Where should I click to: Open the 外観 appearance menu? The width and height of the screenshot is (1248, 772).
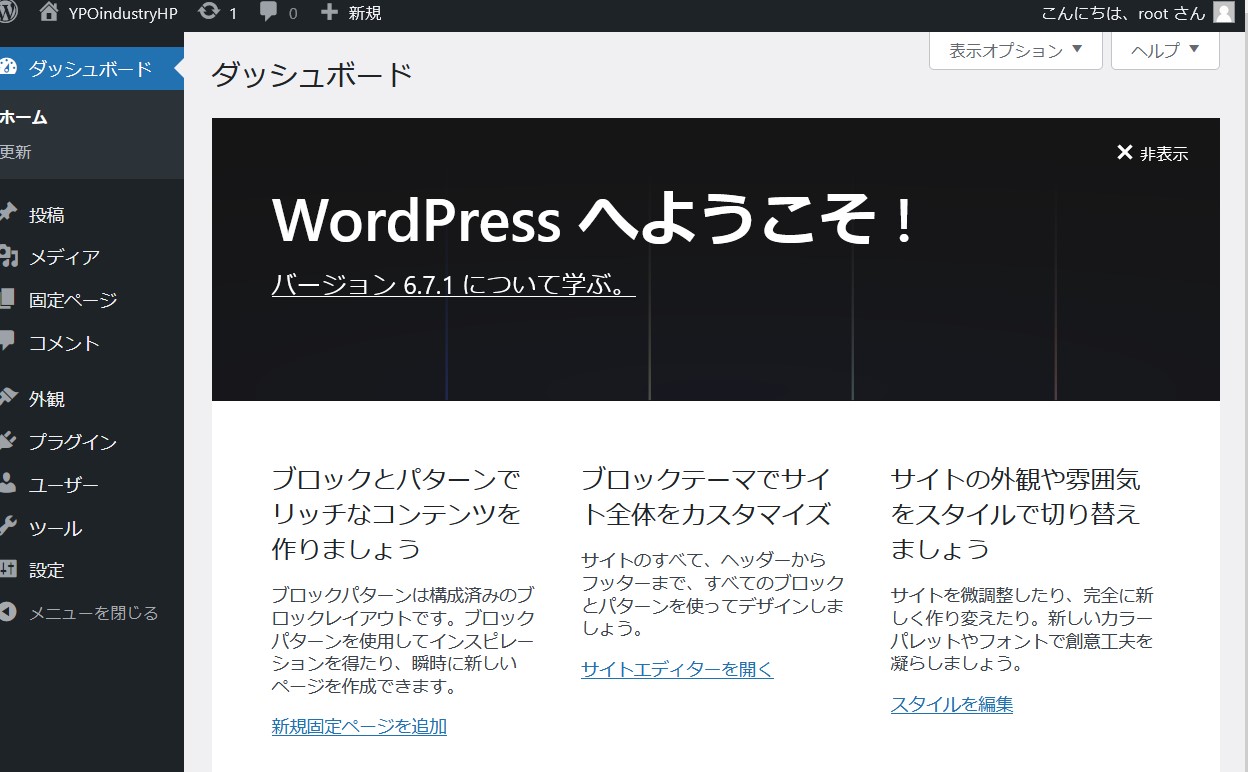47,399
